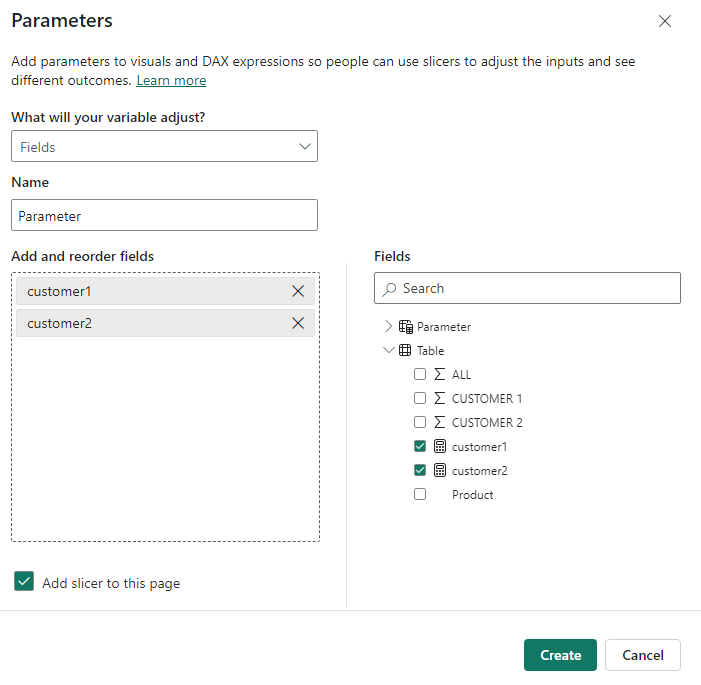Click the sigma icon beside CUSTOMER 1
This screenshot has height=685, width=701.
coord(439,398)
